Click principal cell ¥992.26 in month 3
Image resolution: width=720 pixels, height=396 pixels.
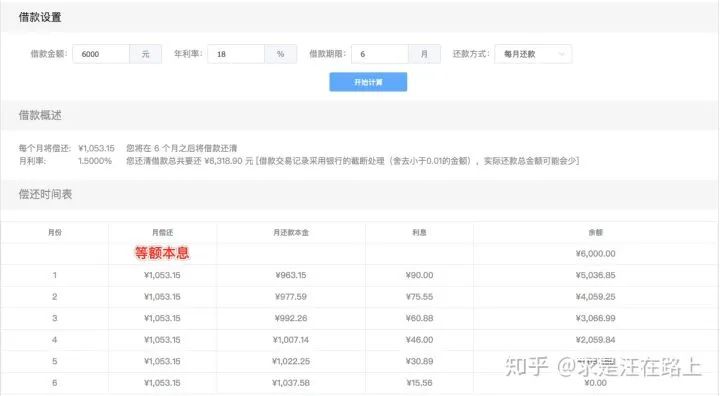(x=291, y=318)
